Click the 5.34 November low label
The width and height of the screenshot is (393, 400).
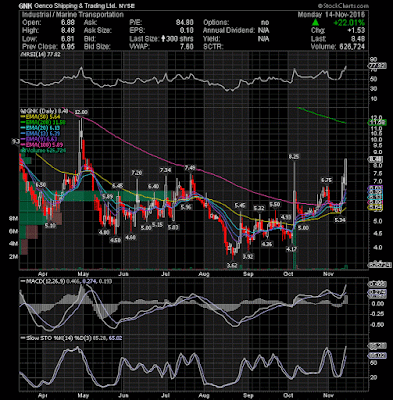click(340, 220)
